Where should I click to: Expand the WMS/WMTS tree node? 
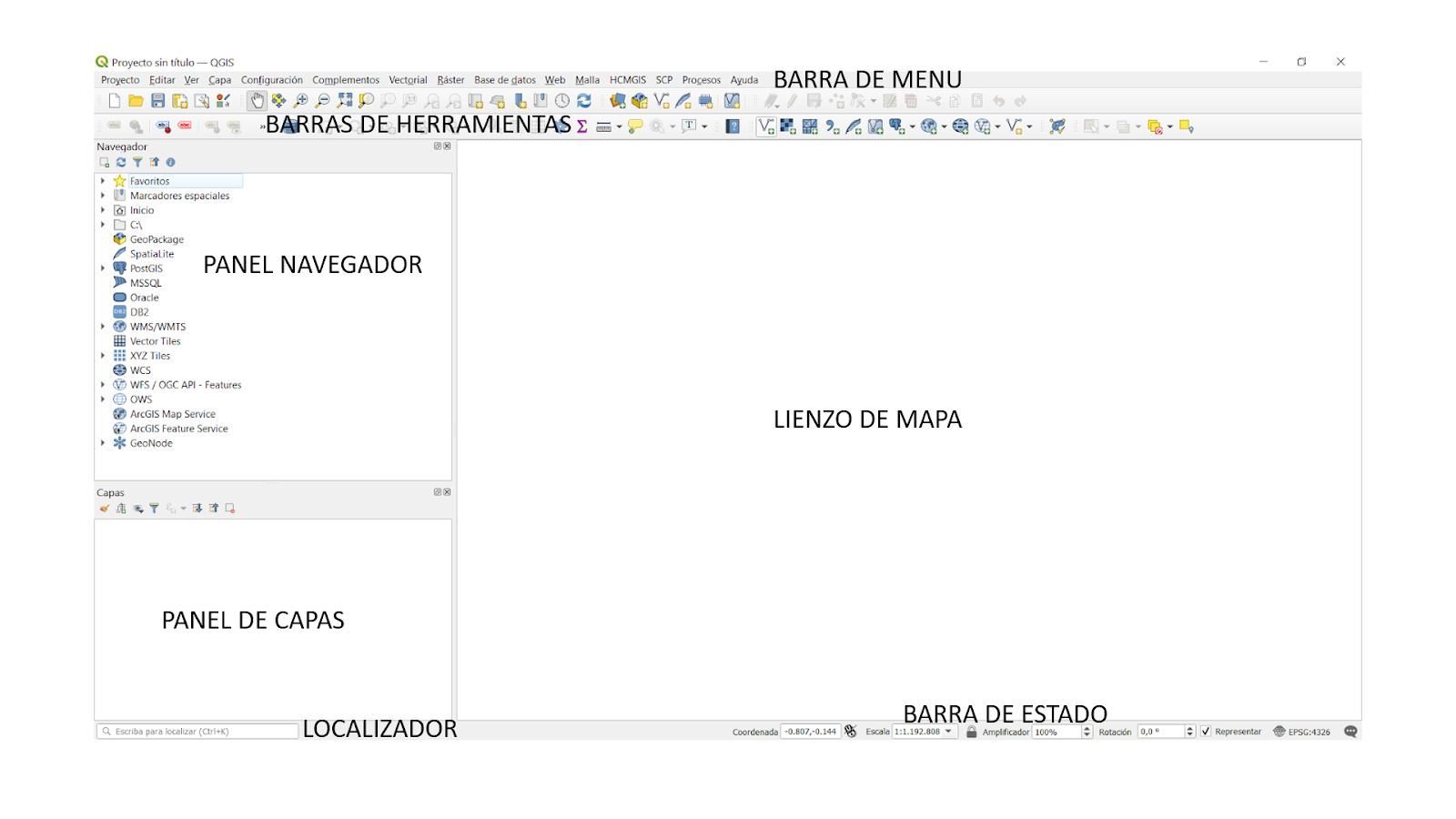click(103, 327)
